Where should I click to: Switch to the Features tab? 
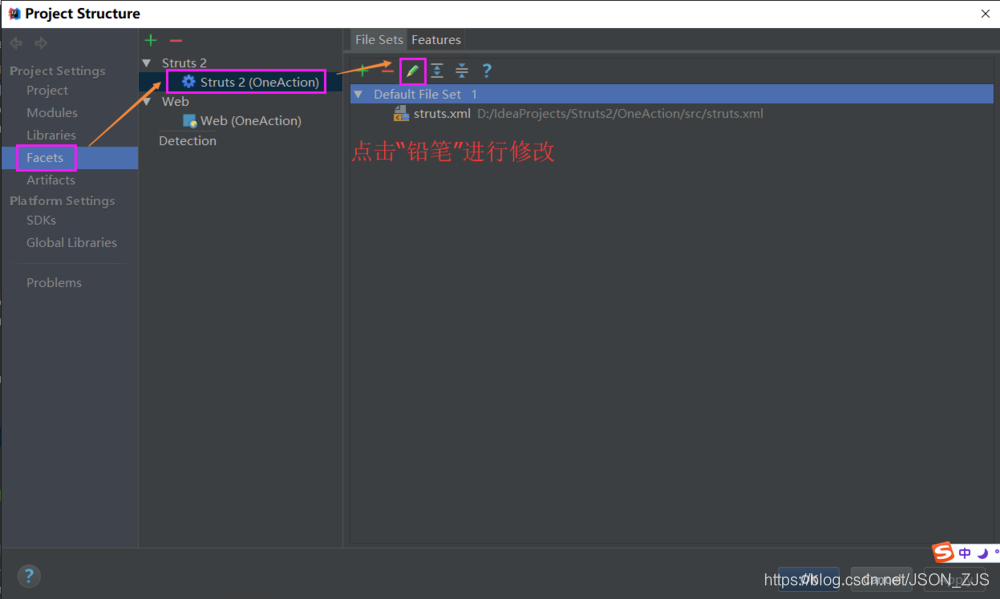(x=436, y=40)
